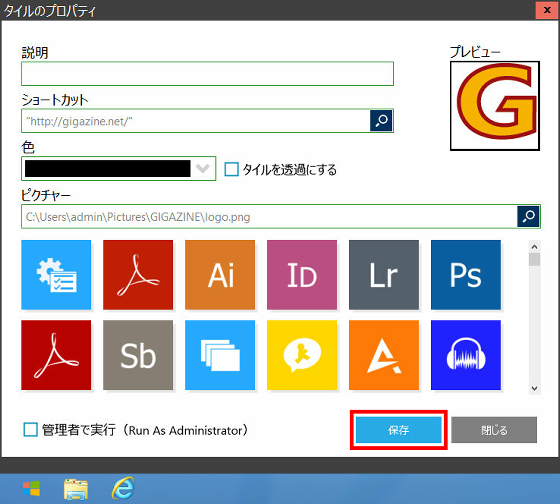Click the icon list scrollbar thumb
This screenshot has width=560, height=504.
point(534,259)
